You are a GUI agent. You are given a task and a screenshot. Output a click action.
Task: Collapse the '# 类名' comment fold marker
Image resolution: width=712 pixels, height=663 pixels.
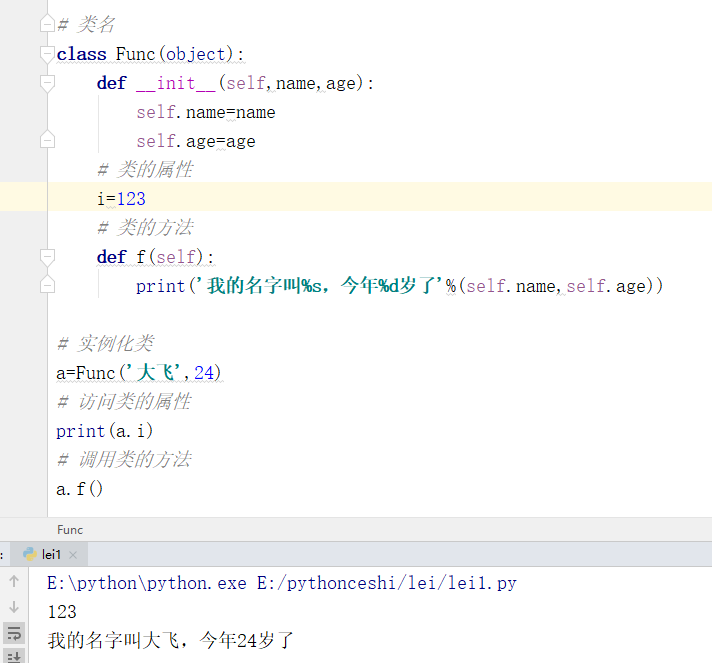[x=47, y=24]
